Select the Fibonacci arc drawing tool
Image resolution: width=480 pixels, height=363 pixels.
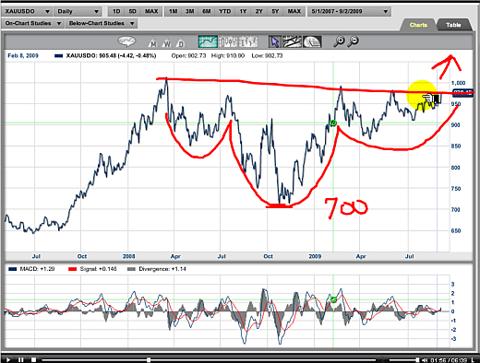[312, 42]
